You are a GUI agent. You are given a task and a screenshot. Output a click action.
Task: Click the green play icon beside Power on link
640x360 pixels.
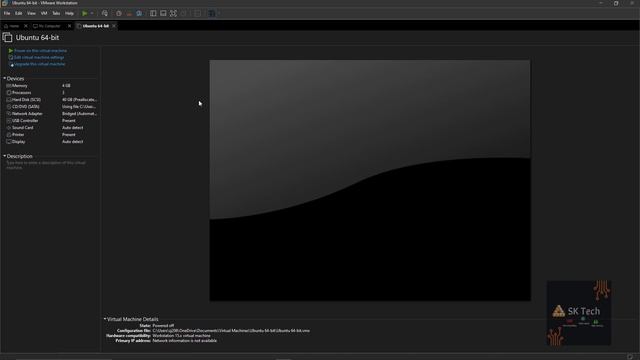tap(11, 51)
